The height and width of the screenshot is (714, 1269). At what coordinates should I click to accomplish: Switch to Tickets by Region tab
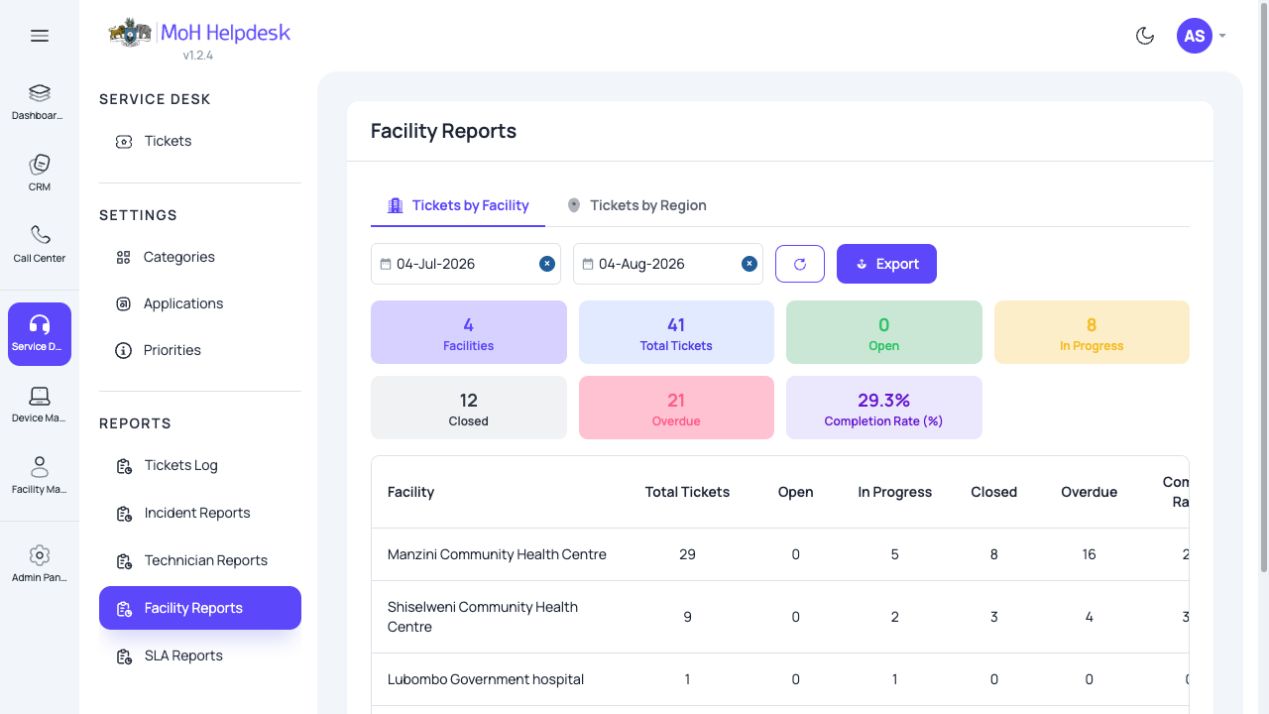tap(636, 205)
